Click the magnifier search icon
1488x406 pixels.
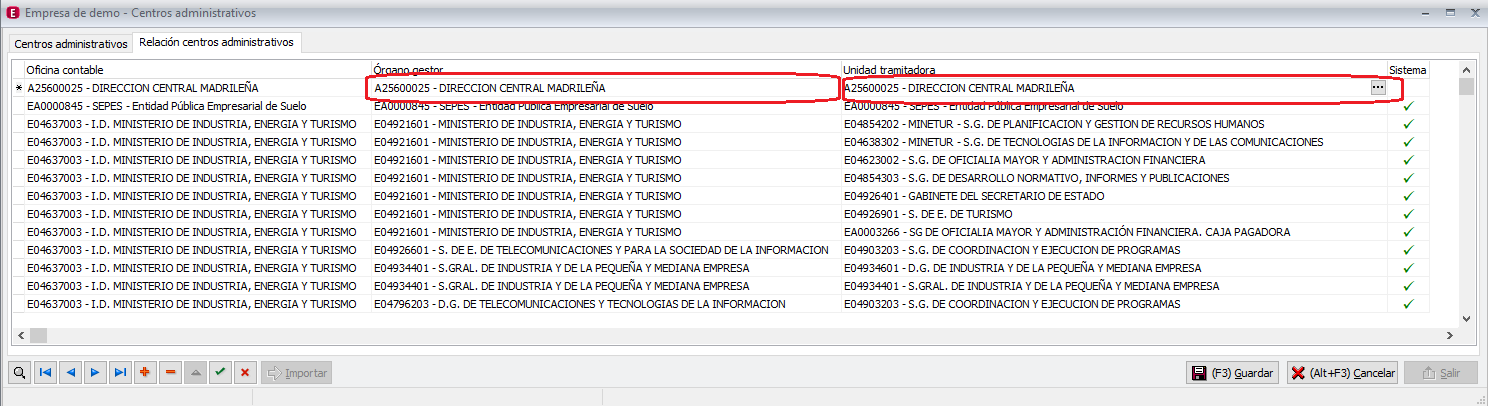pyautogui.click(x=20, y=372)
